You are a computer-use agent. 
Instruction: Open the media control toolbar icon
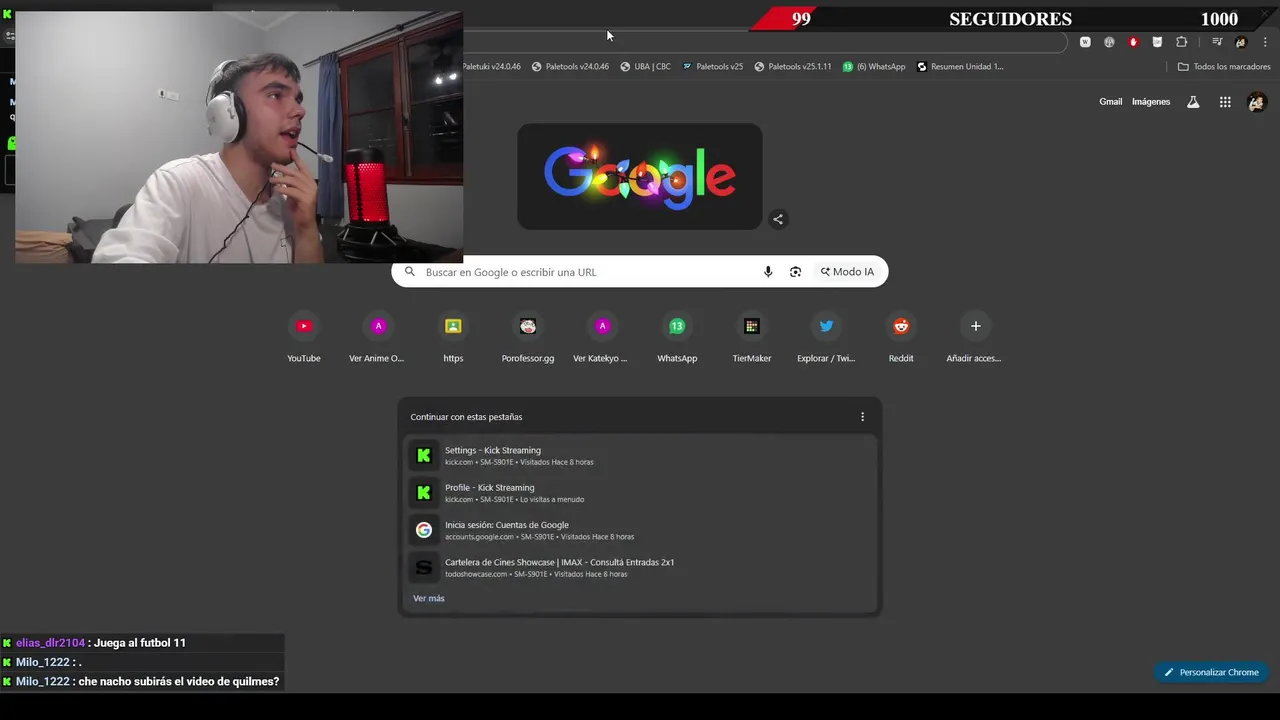coord(1217,42)
